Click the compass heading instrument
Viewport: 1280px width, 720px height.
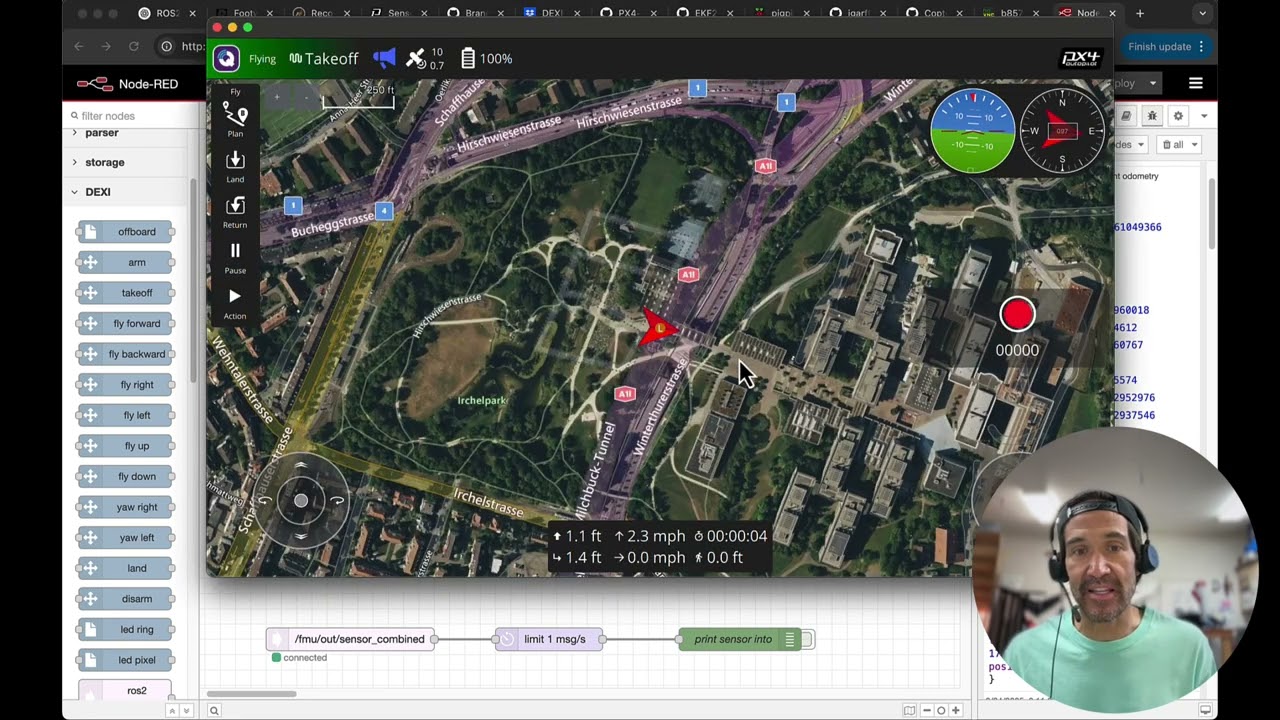point(1062,131)
